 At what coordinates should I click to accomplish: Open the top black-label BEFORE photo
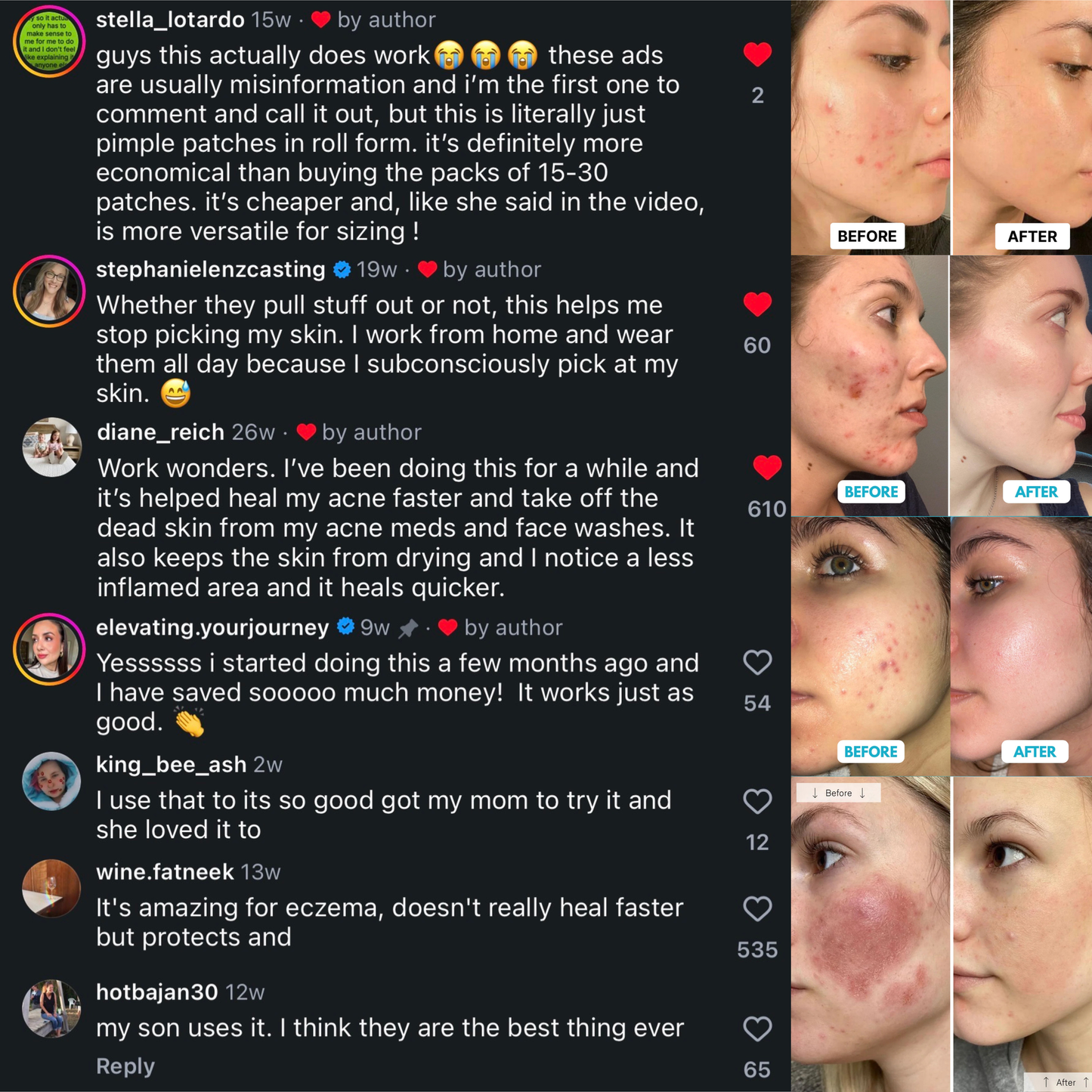pos(870,127)
